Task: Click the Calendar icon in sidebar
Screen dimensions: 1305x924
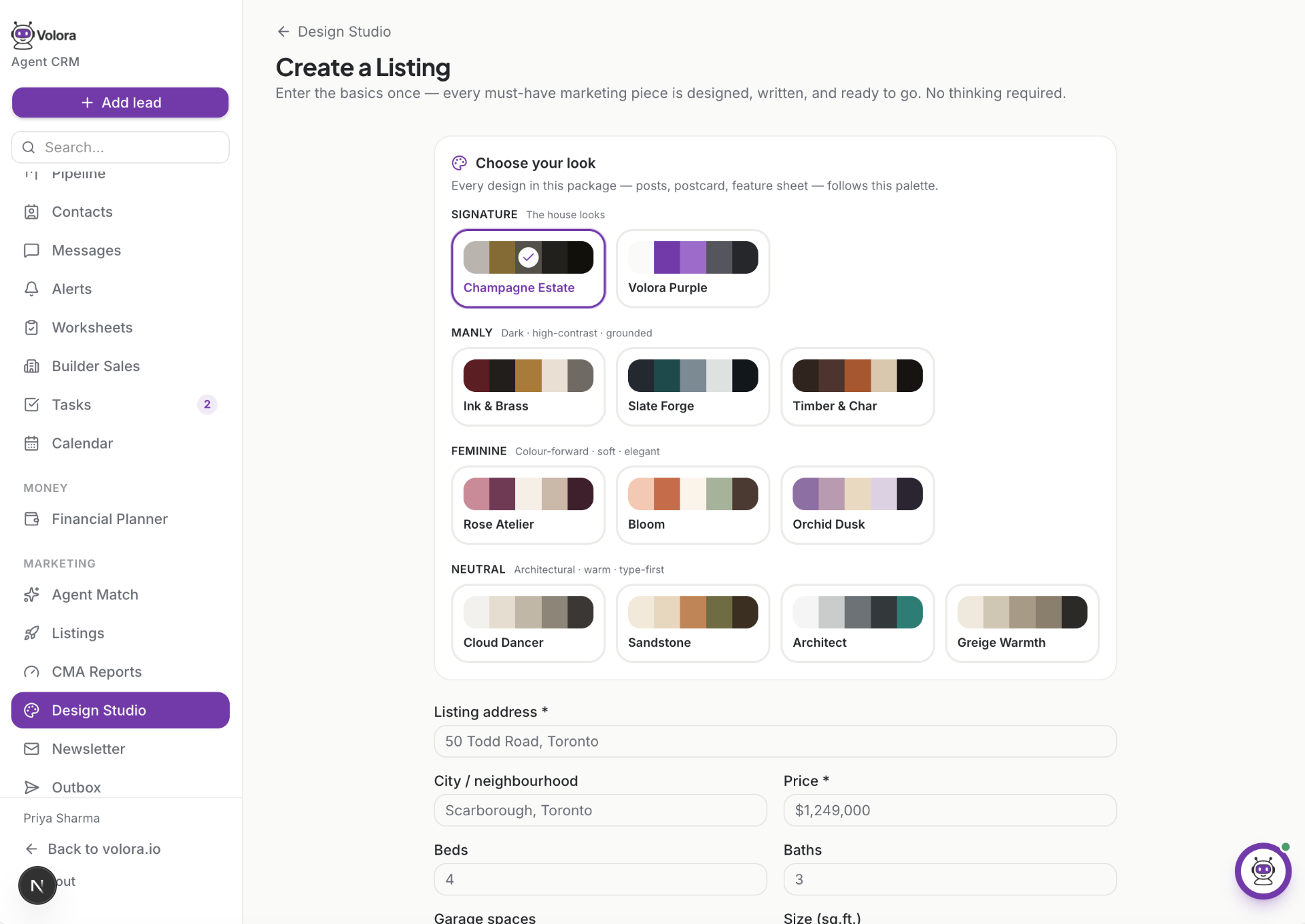Action: point(31,444)
